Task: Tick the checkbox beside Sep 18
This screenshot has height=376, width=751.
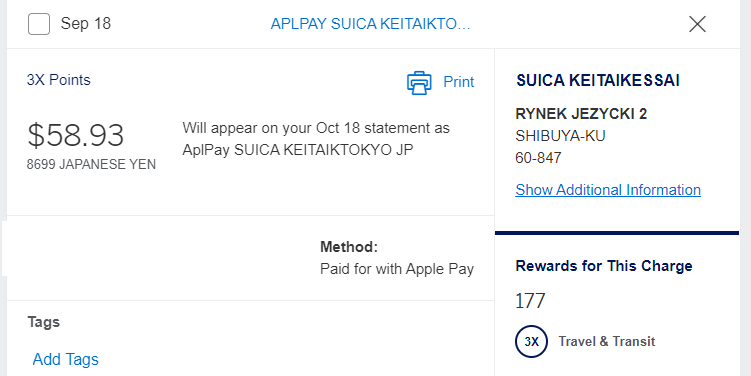Action: [39, 24]
